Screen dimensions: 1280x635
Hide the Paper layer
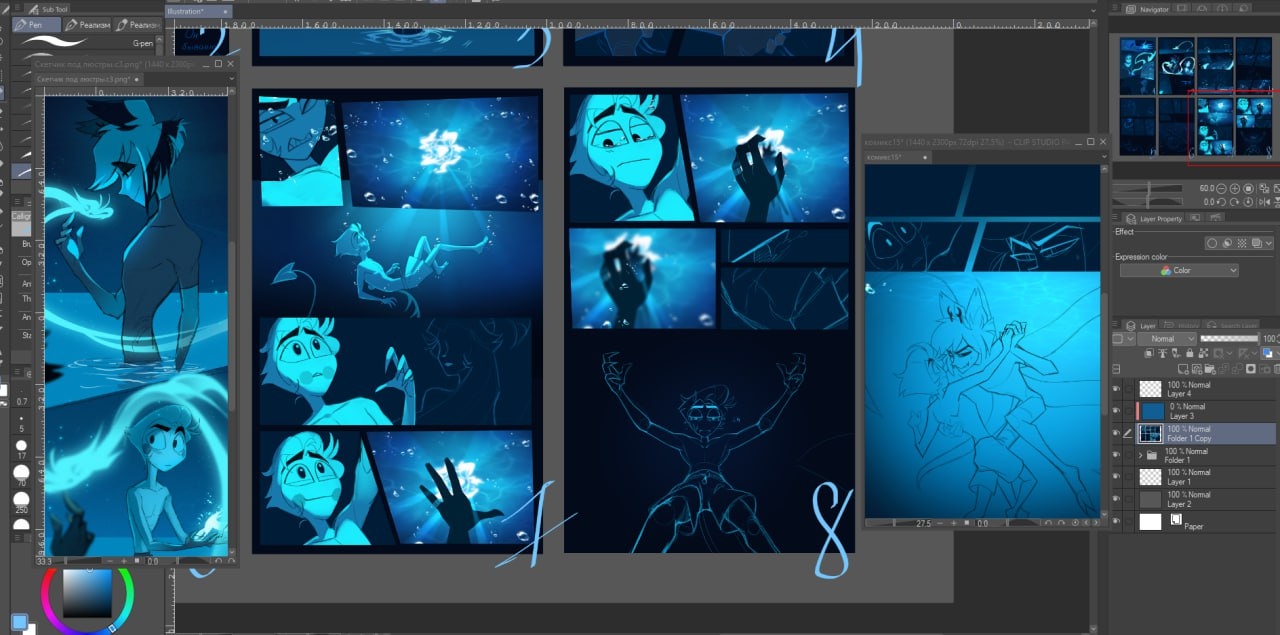click(1117, 521)
